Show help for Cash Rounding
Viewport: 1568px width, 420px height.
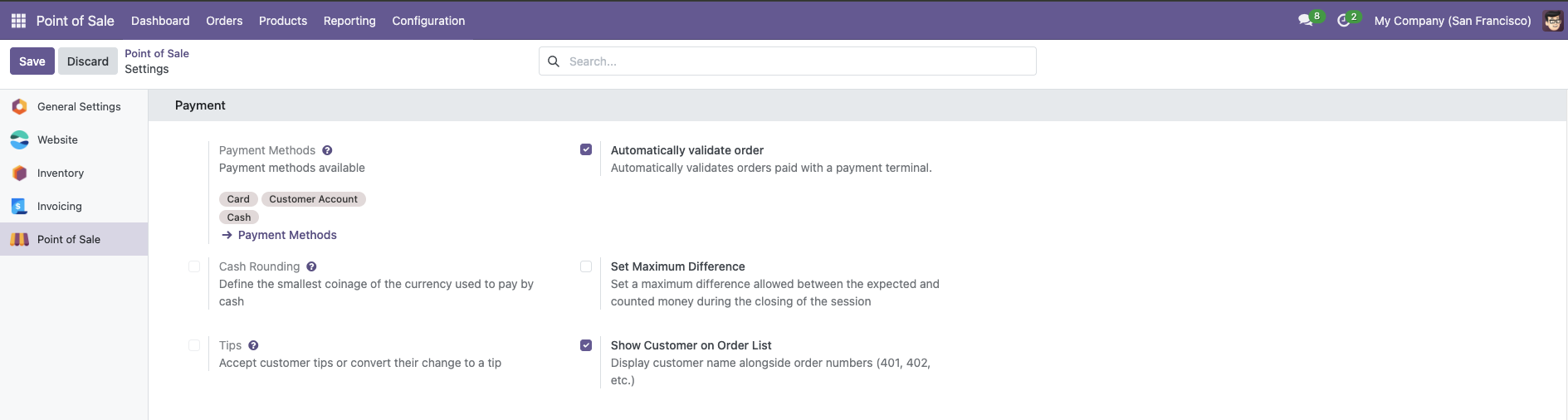pos(311,266)
